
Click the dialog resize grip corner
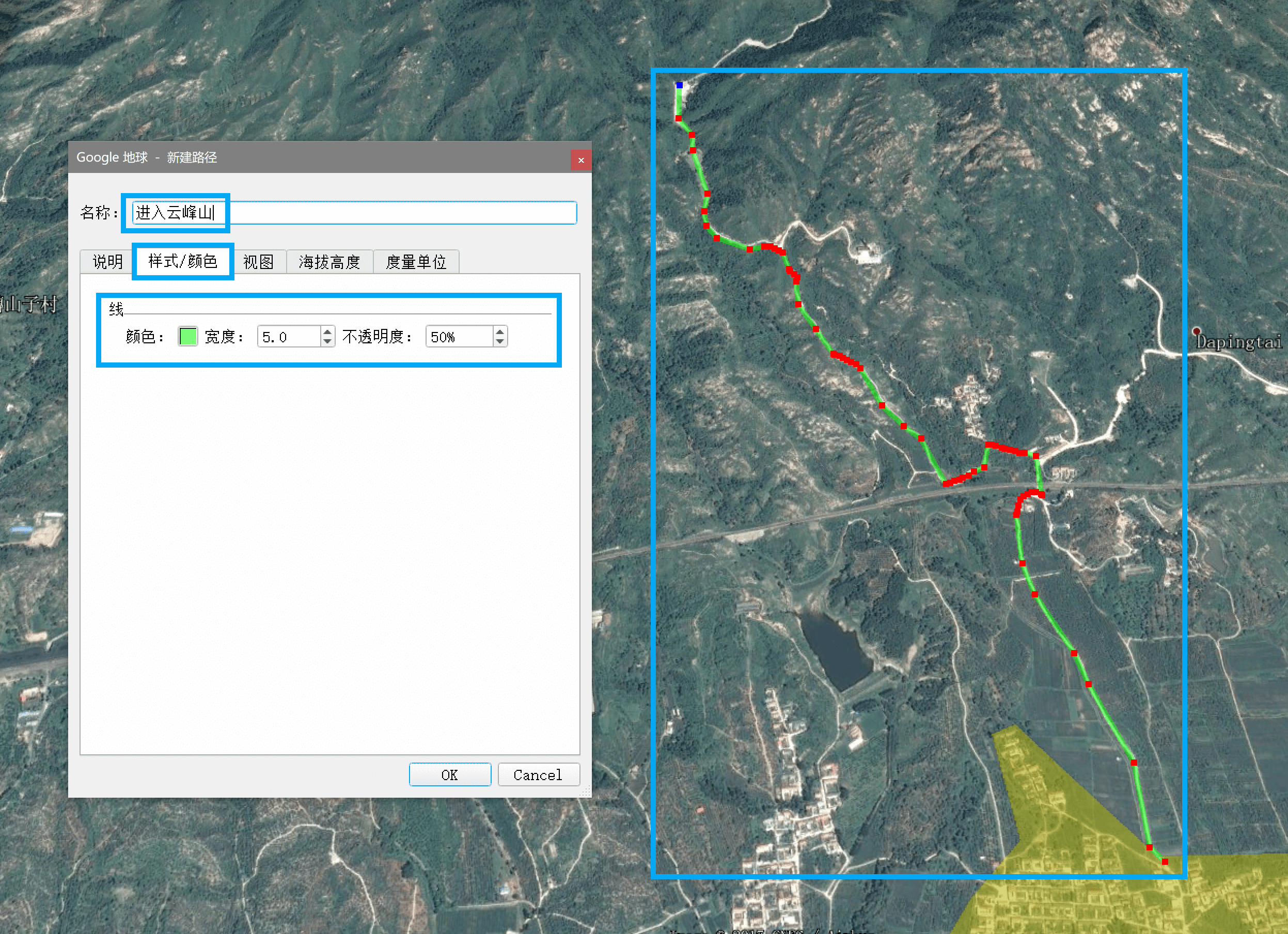tap(586, 791)
